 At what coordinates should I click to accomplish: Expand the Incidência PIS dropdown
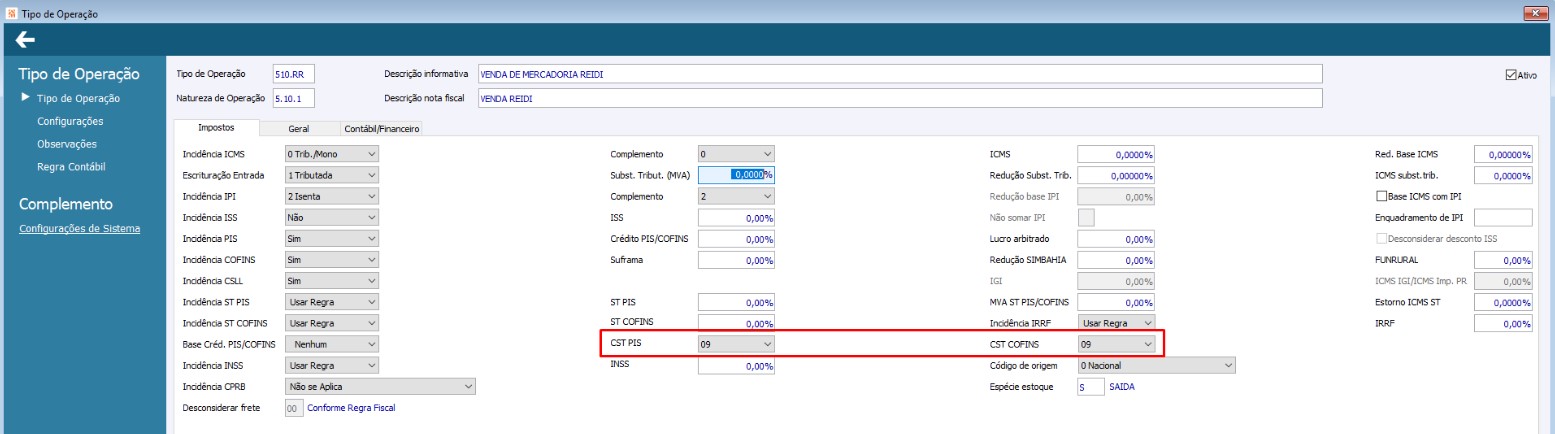point(331,239)
